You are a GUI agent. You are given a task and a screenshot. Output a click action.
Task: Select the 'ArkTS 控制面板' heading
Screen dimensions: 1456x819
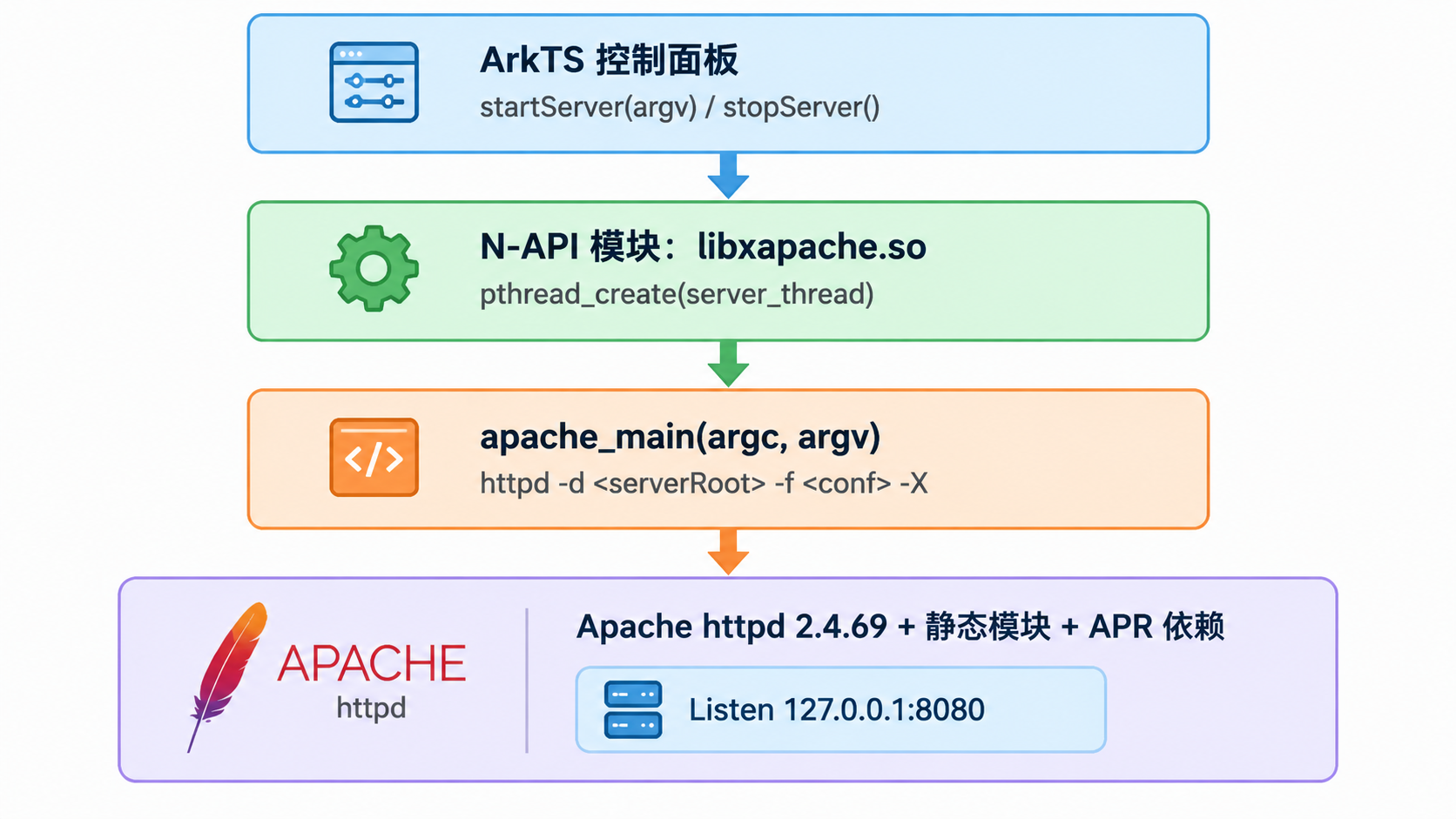(x=609, y=60)
